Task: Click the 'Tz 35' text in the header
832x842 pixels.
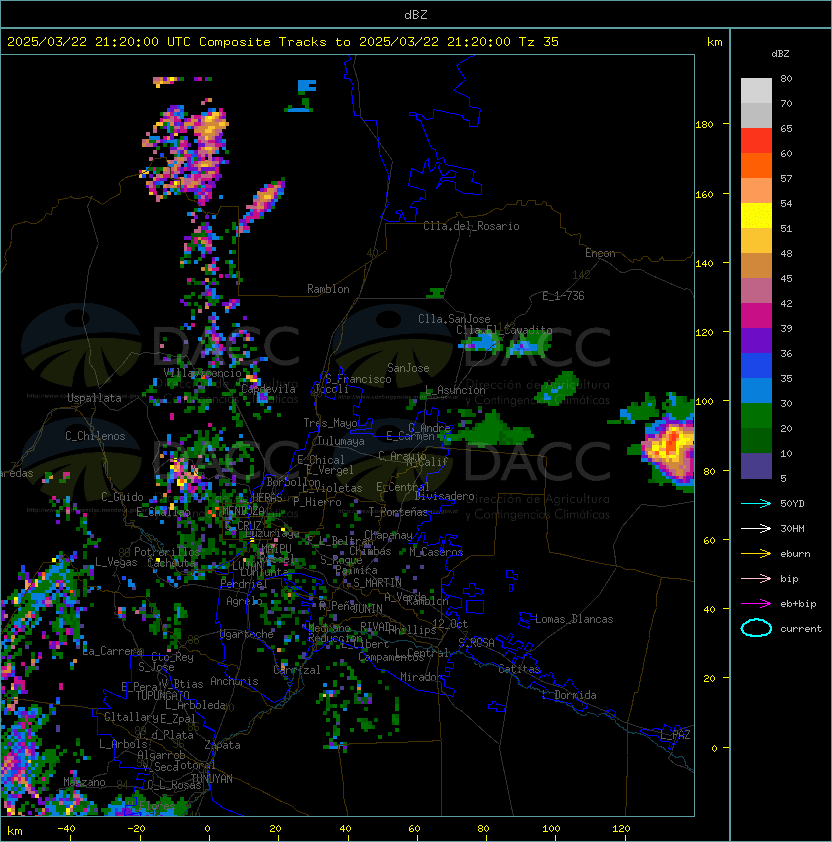Action: tap(539, 42)
